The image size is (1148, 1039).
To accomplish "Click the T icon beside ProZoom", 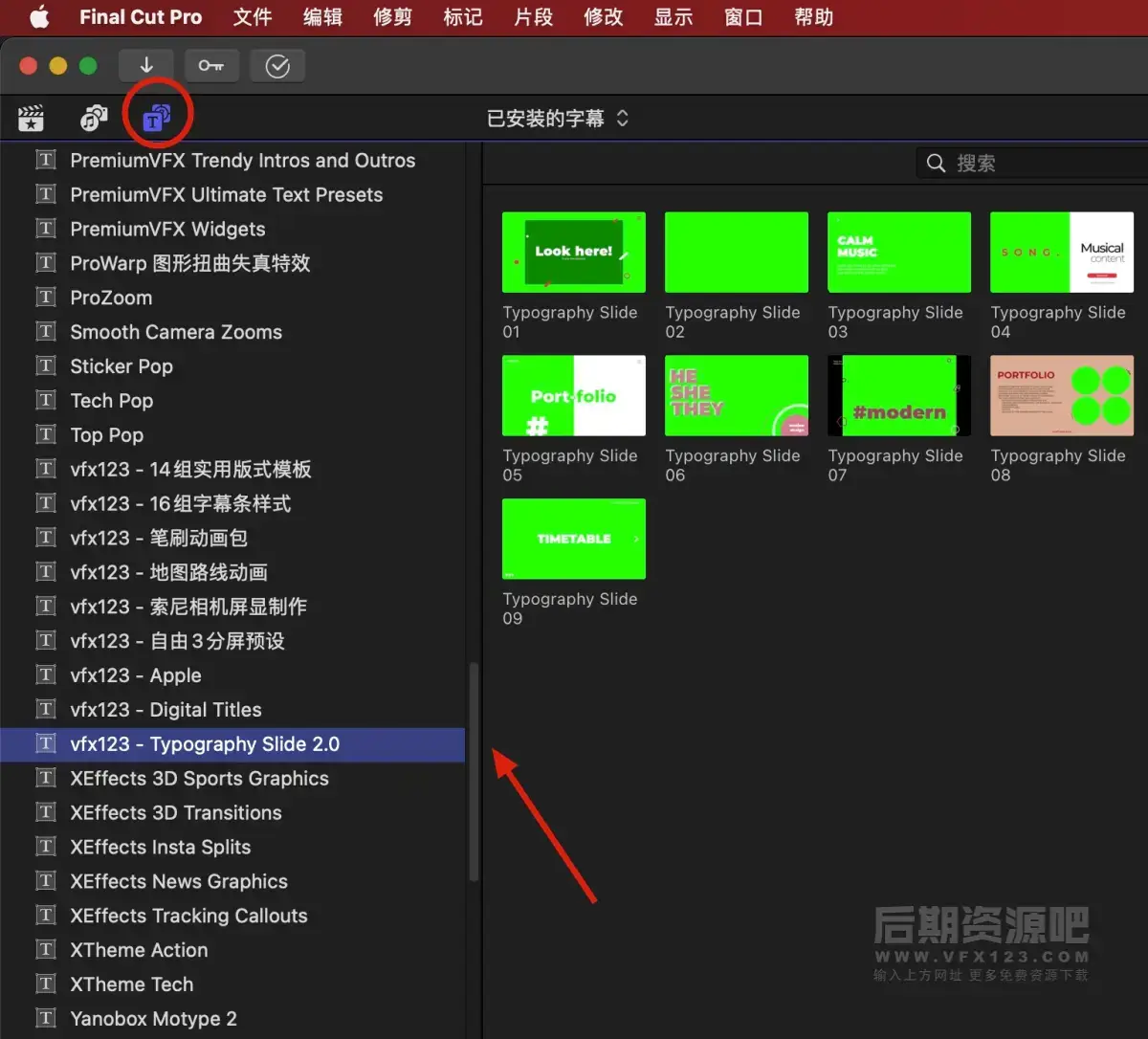I will tap(45, 298).
